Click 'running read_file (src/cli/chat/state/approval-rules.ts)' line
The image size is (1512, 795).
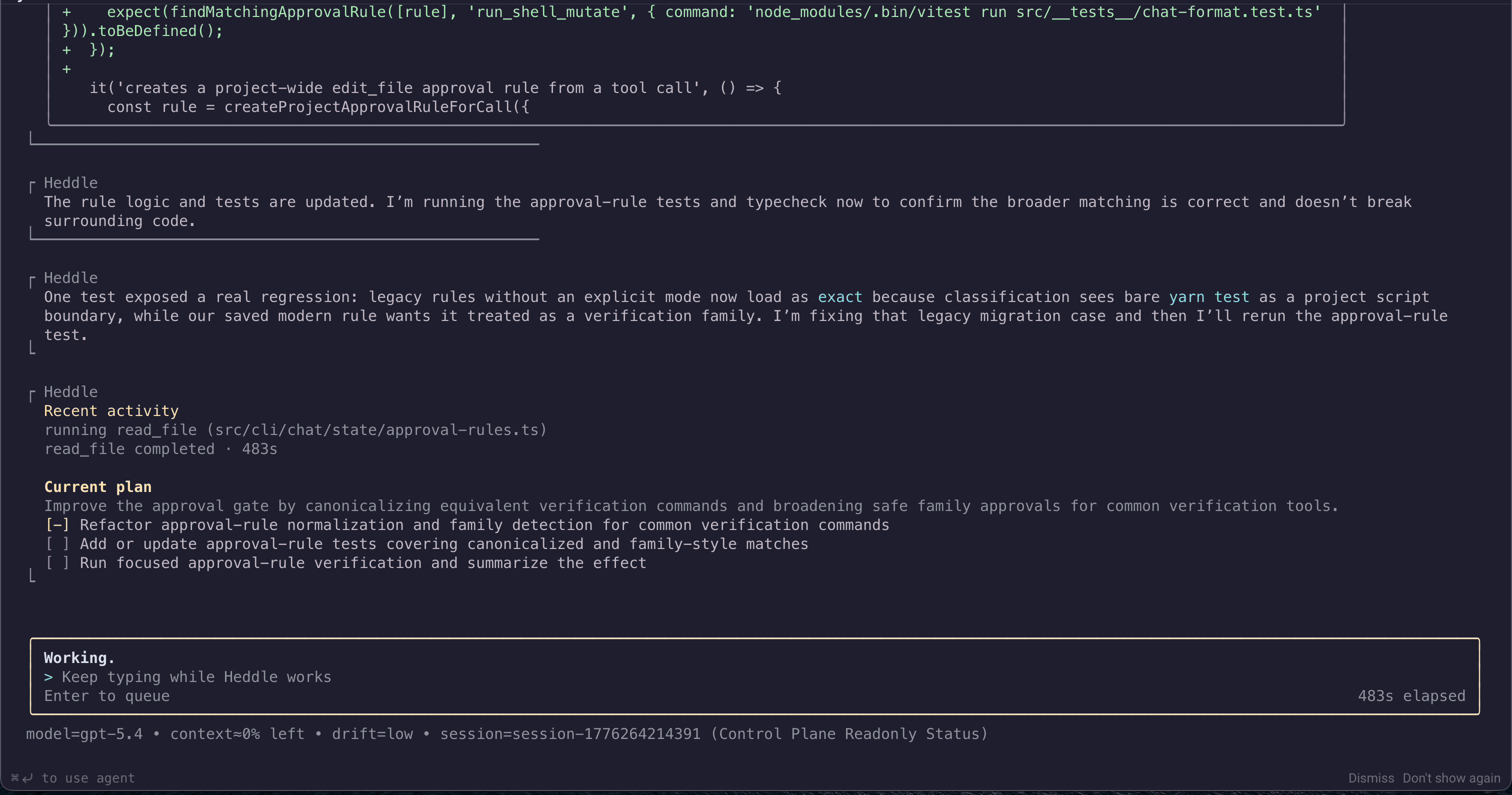coord(295,430)
